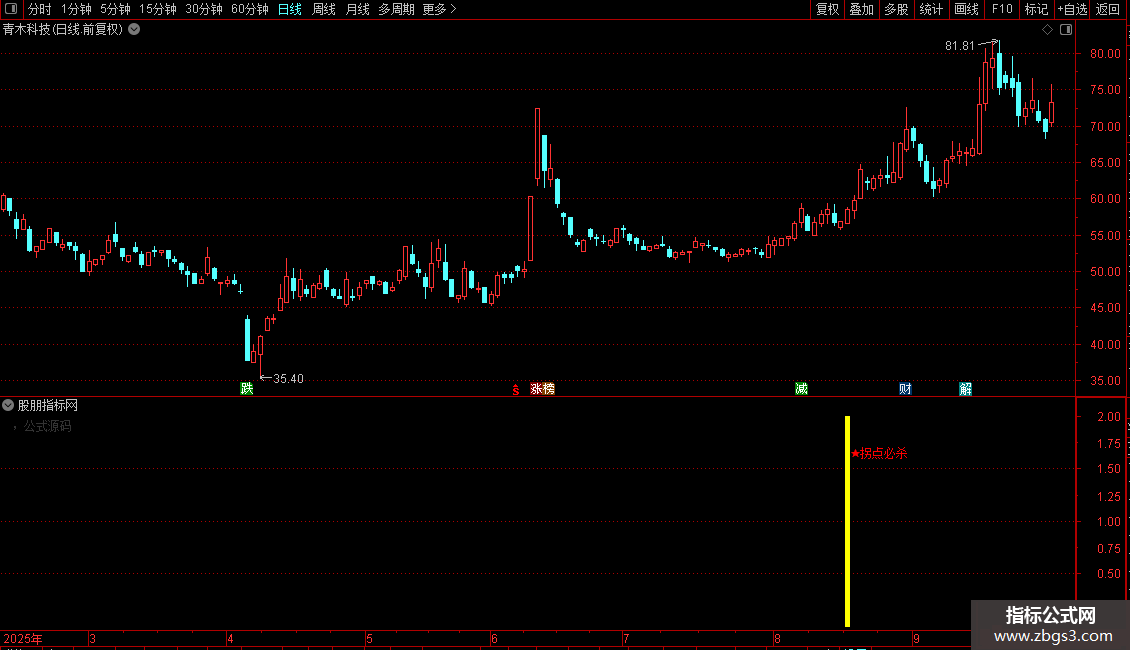Add stock via +自选 button

[1072, 9]
